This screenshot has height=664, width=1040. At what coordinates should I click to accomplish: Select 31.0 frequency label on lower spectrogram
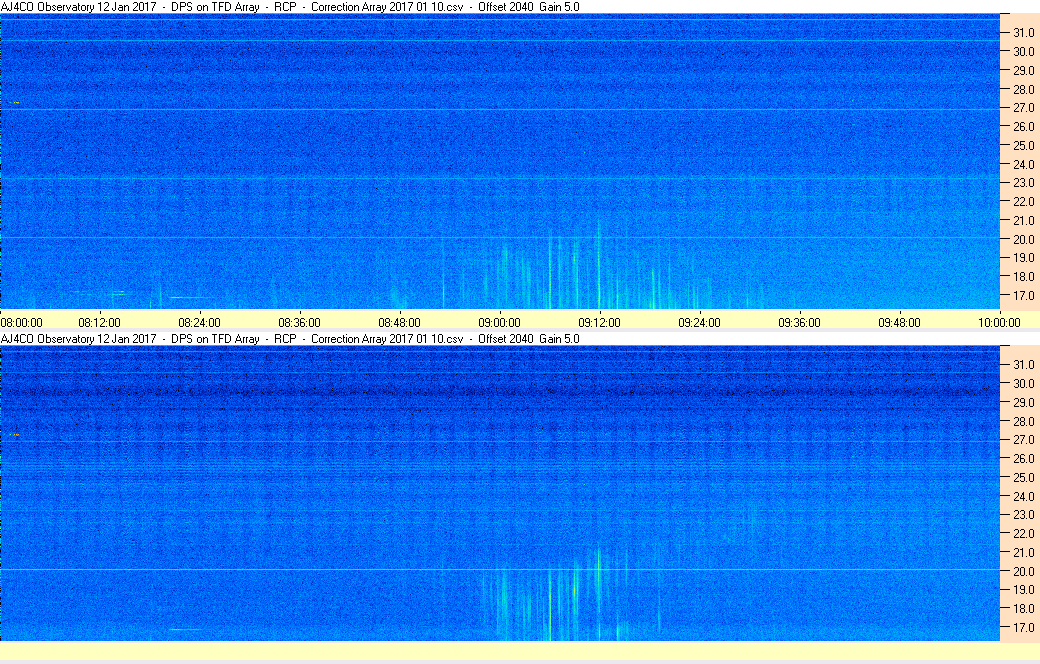(1023, 365)
